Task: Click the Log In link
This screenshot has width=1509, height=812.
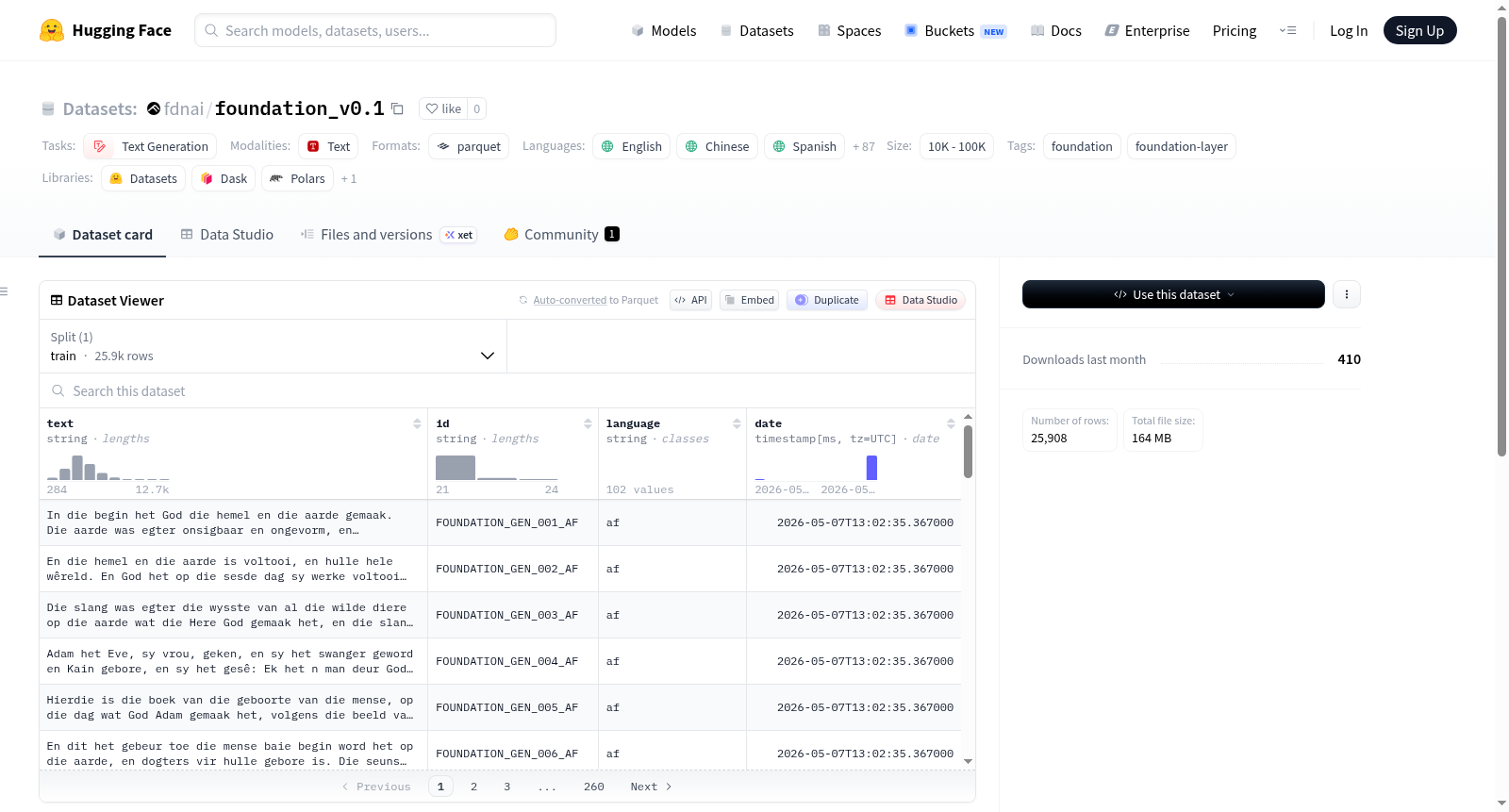Action: 1349,30
